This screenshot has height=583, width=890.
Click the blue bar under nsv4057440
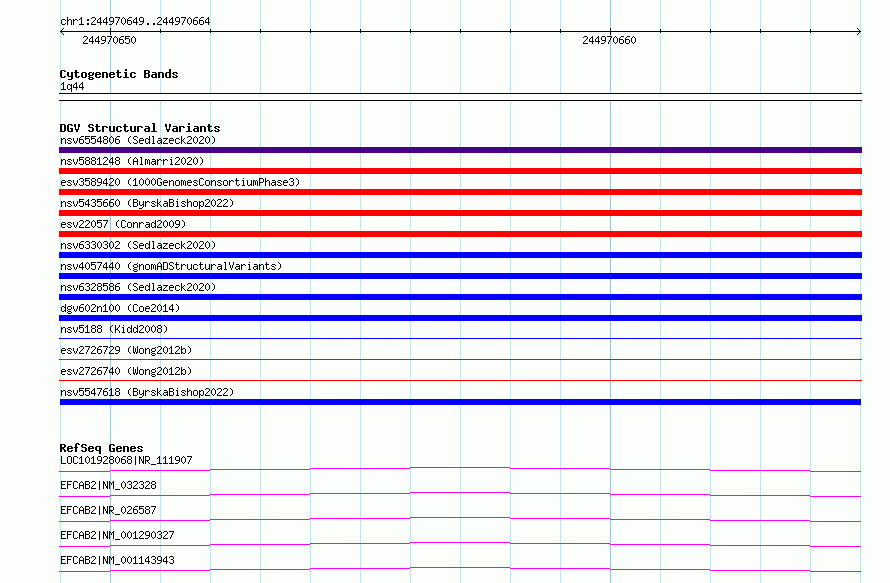[x=460, y=276]
